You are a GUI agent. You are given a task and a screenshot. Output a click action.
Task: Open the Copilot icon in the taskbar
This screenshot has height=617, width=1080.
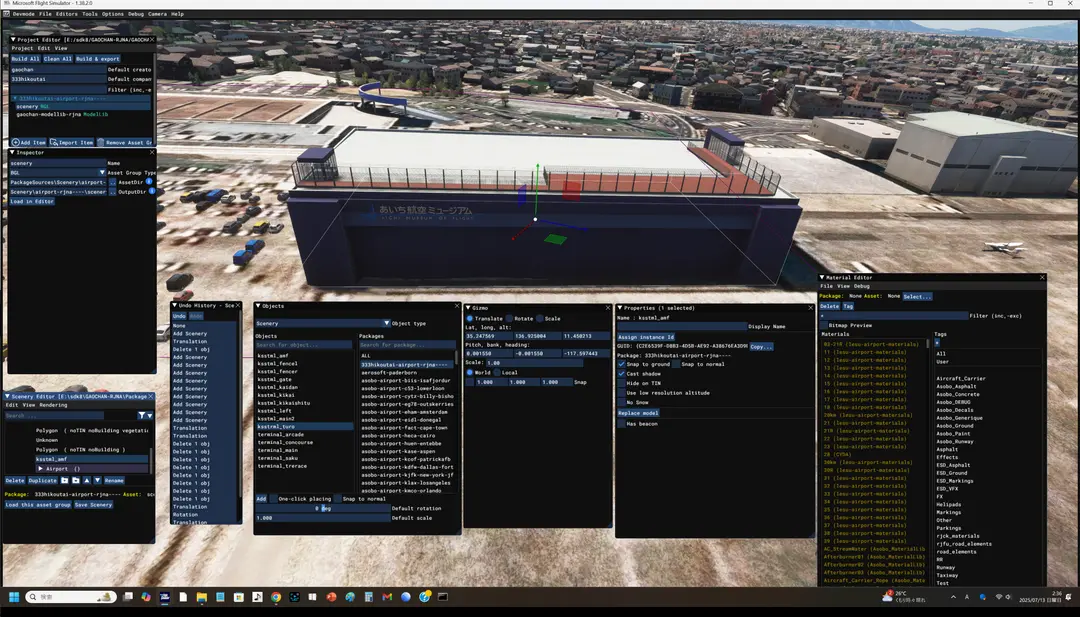tap(146, 597)
